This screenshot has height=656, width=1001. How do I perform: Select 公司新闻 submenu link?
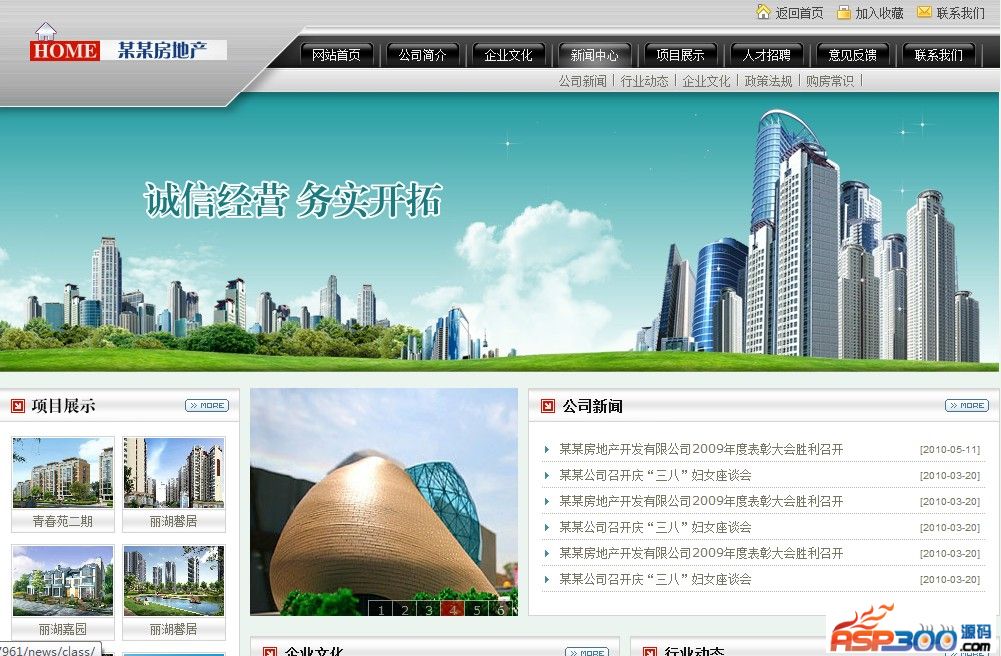pyautogui.click(x=582, y=81)
